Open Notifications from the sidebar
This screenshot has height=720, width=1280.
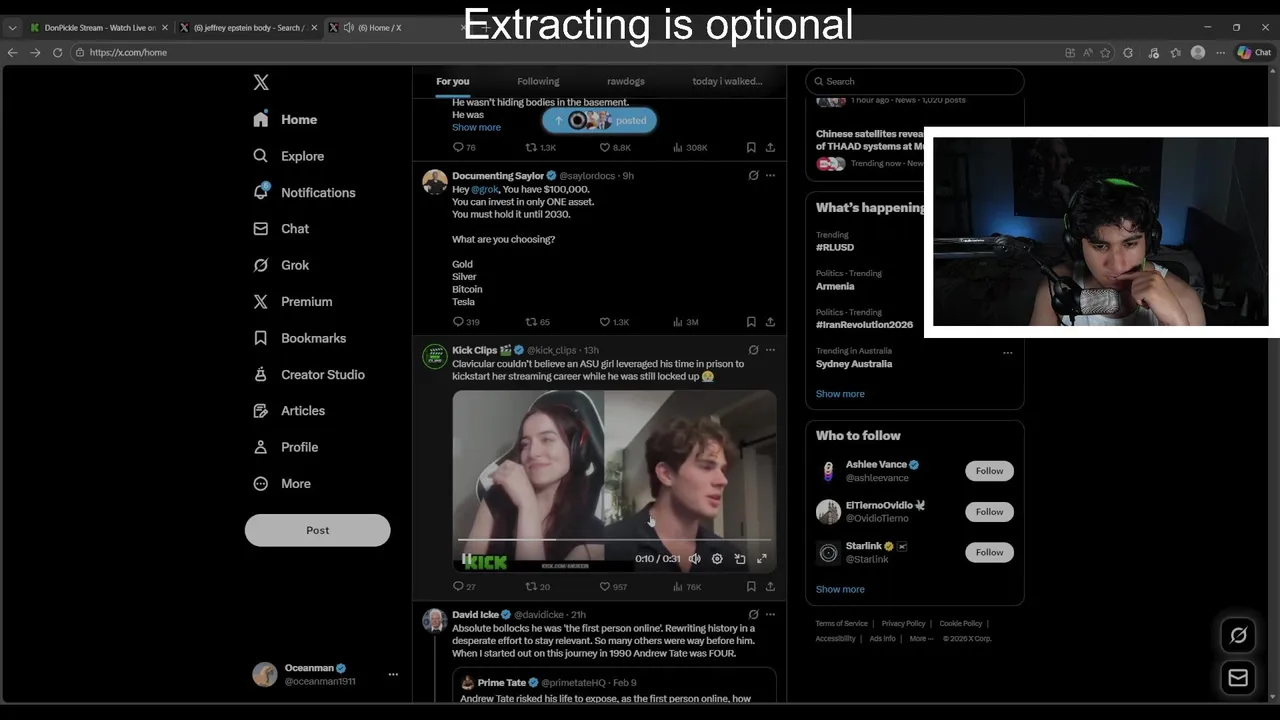point(304,192)
